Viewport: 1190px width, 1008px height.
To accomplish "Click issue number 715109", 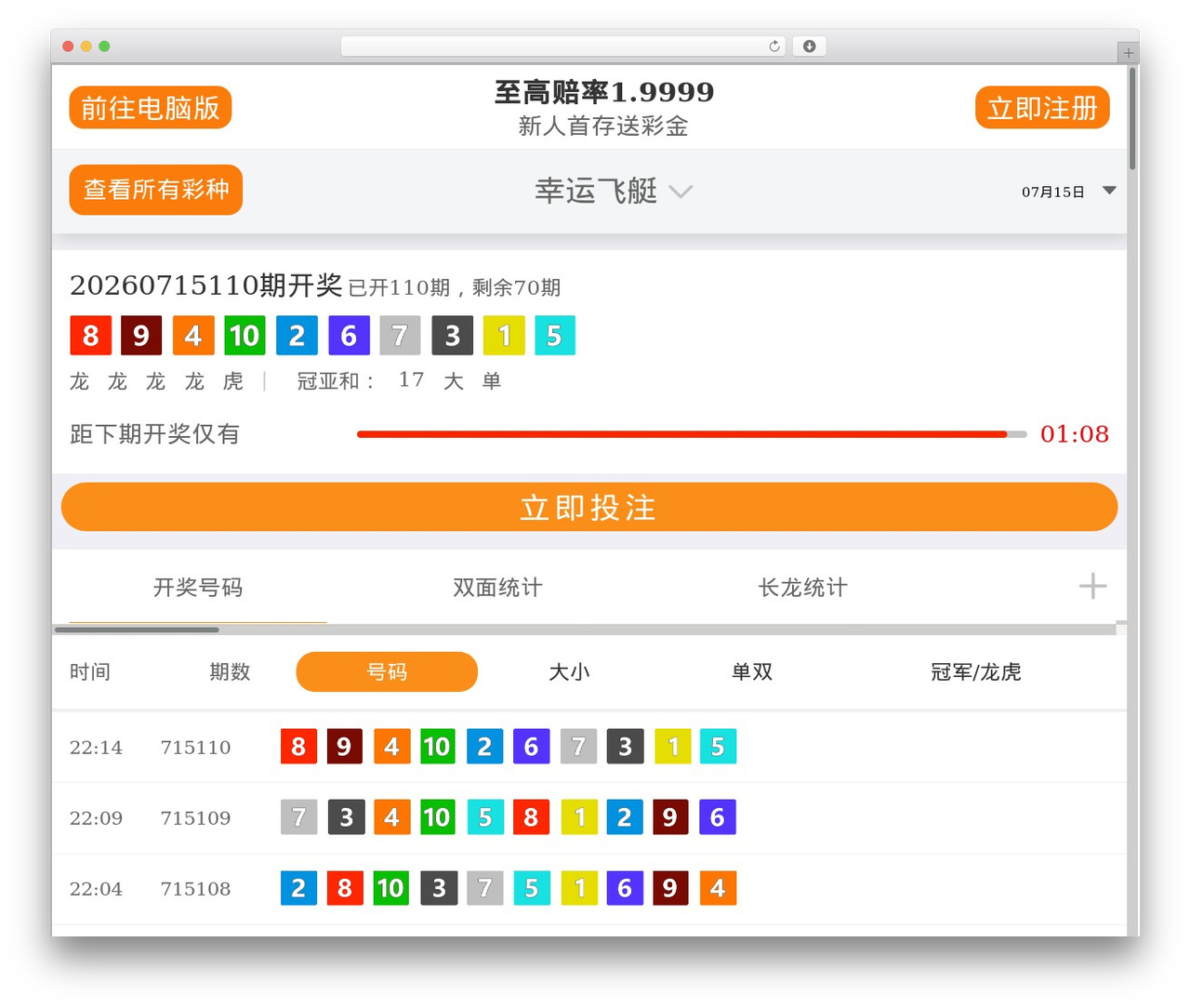I will coord(195,818).
